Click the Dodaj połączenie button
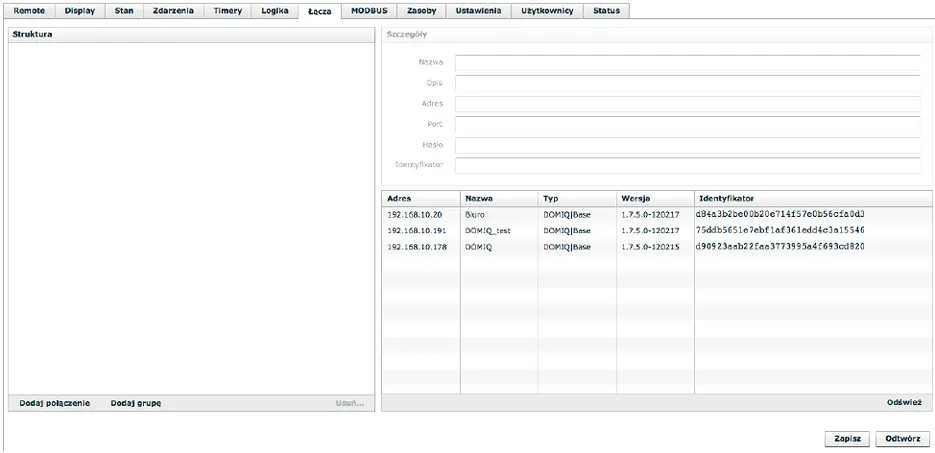Image resolution: width=935 pixels, height=453 pixels. click(x=54, y=403)
